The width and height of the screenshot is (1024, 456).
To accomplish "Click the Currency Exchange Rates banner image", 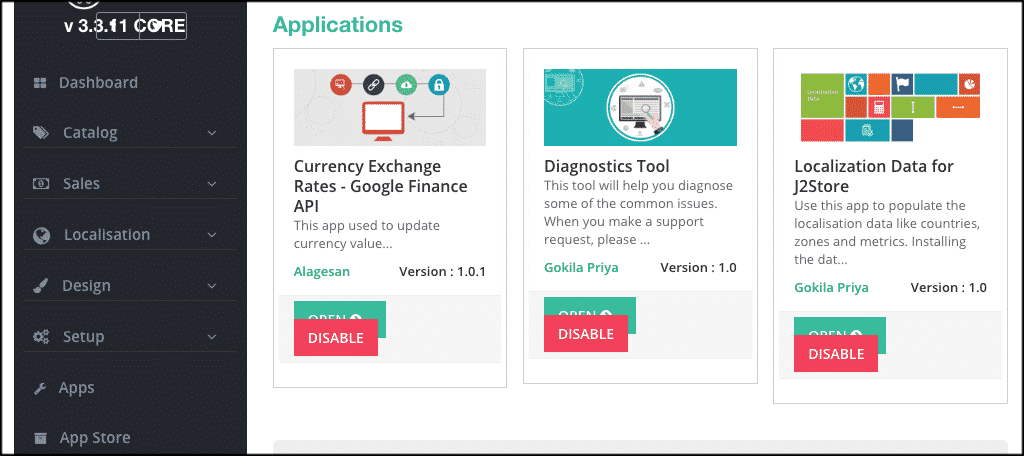I will pyautogui.click(x=390, y=107).
